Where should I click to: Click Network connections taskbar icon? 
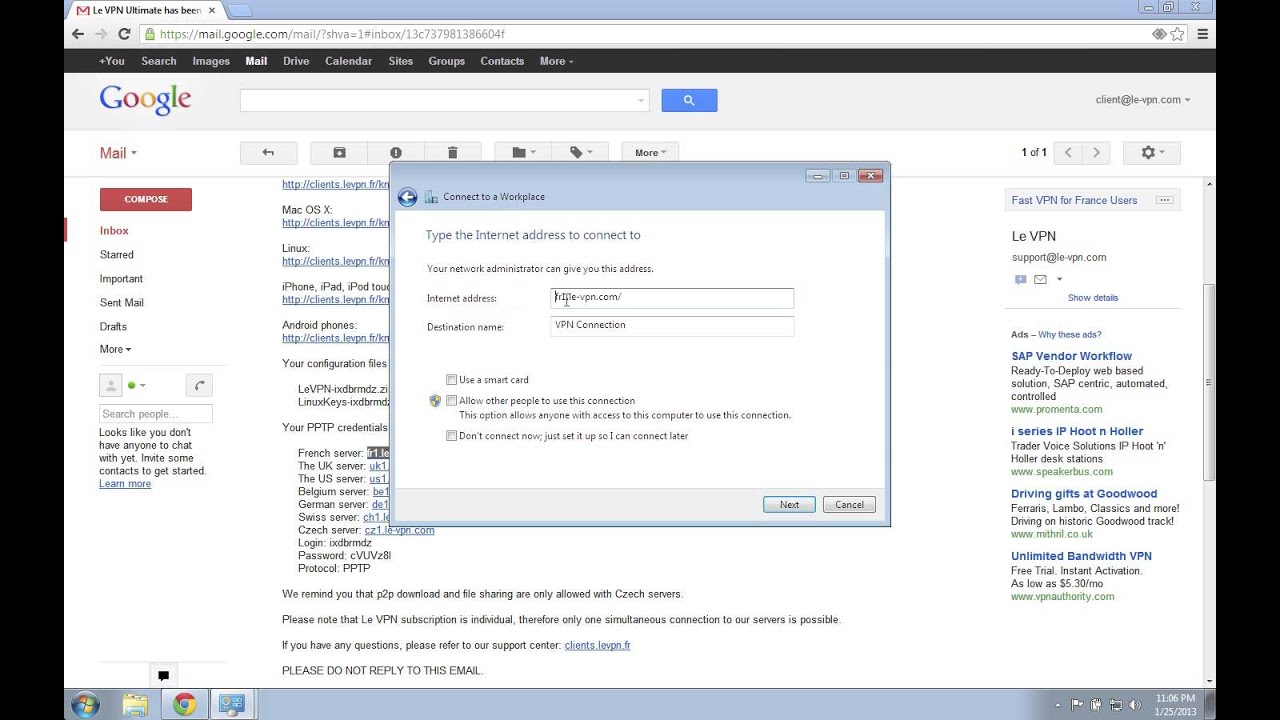click(232, 705)
